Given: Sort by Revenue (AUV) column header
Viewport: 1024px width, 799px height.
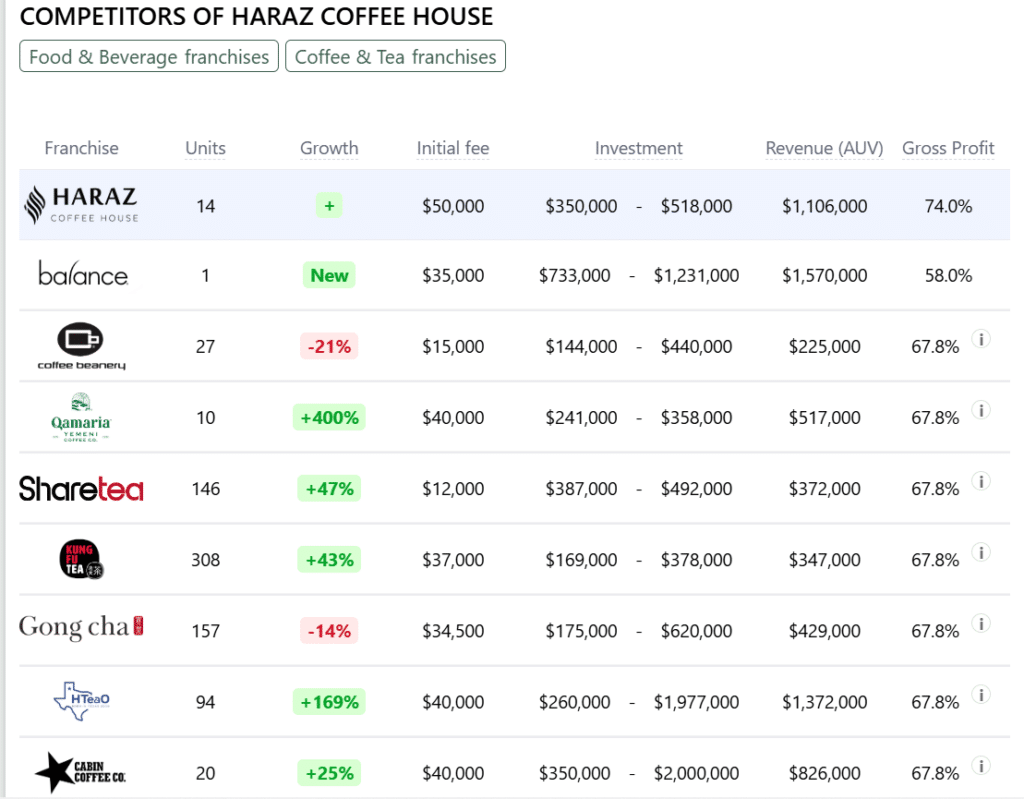Looking at the screenshot, I should click(824, 148).
